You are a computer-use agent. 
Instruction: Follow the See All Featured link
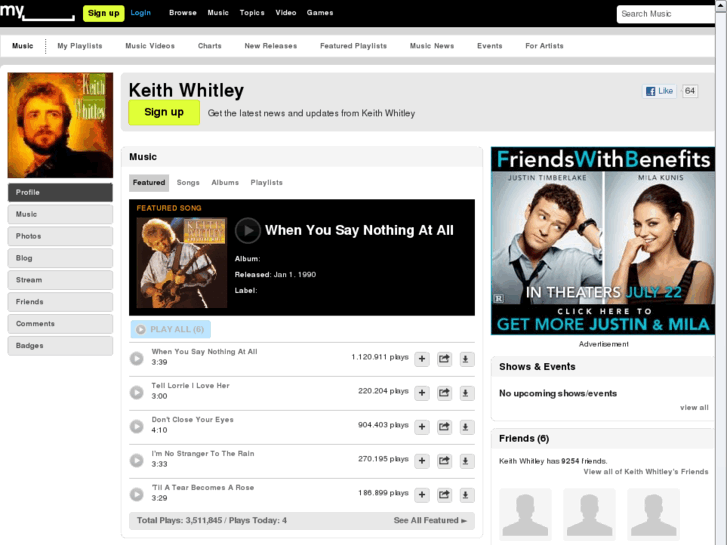[430, 520]
